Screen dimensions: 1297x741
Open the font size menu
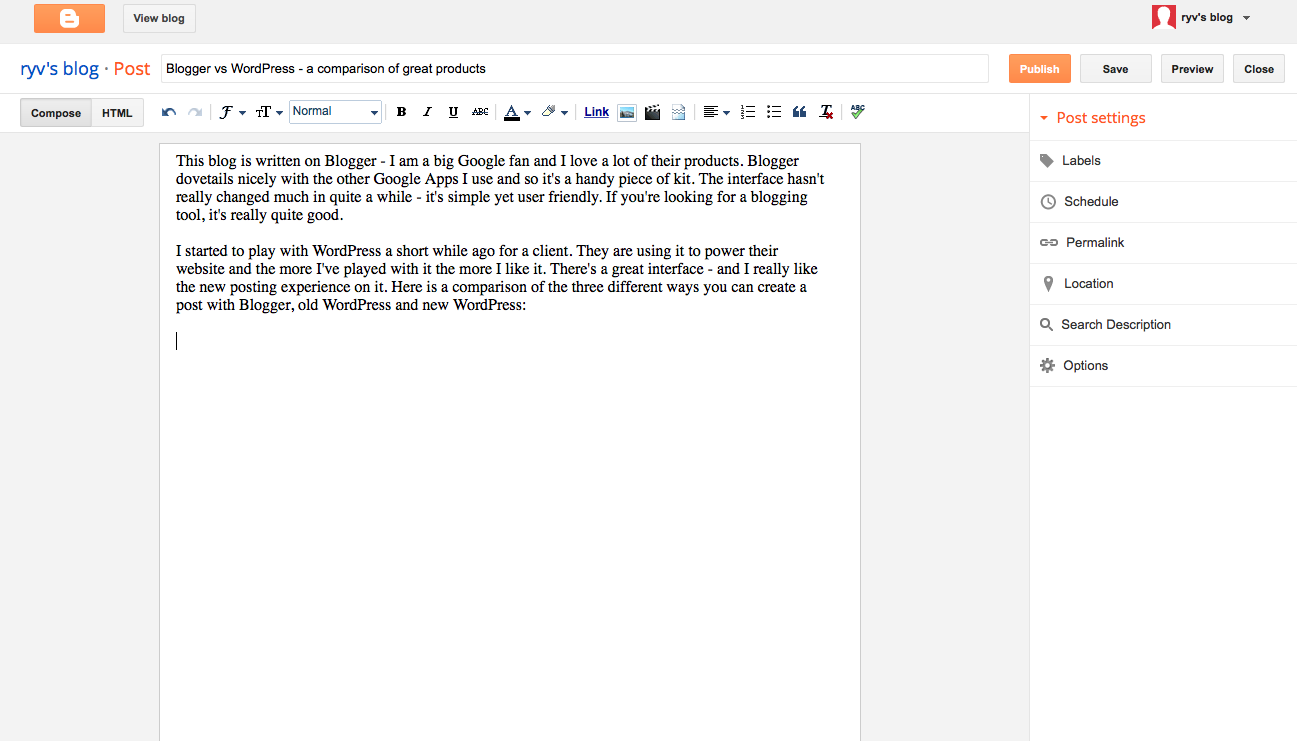tap(269, 112)
